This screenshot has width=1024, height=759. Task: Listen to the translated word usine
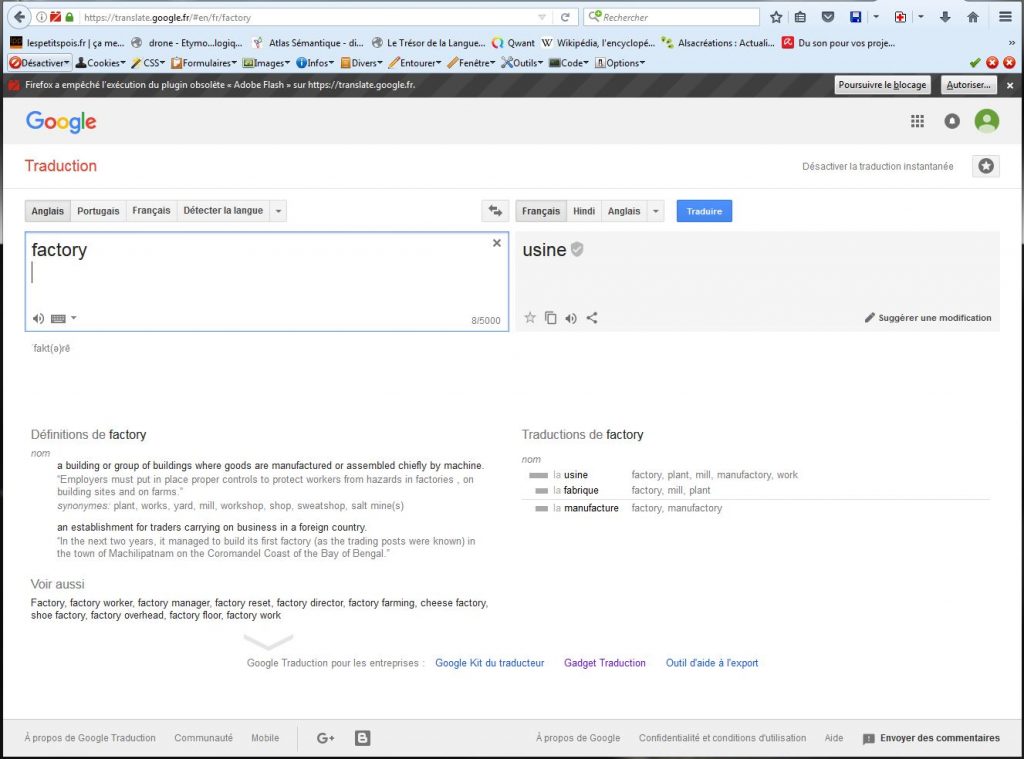[571, 318]
